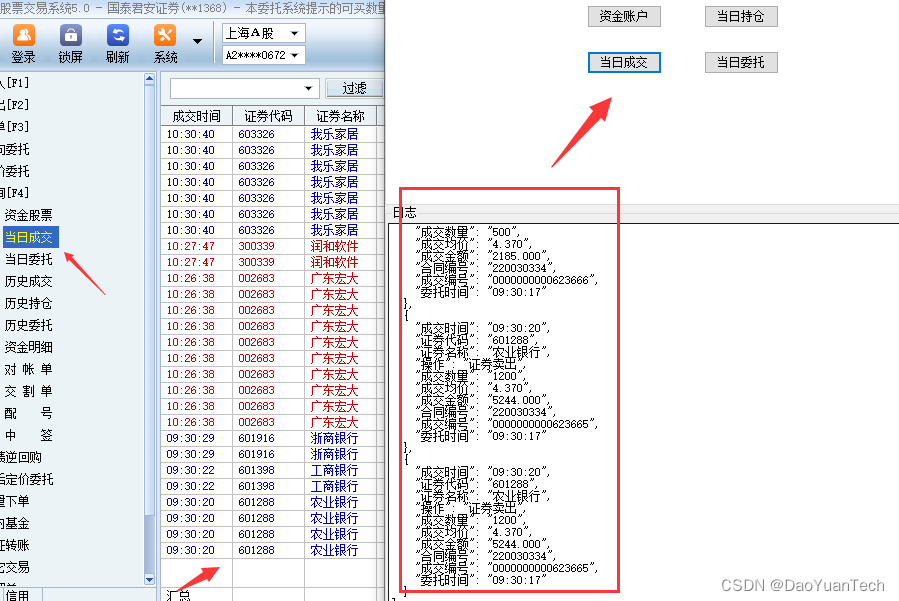Select the [F1] entry in the left menu

click(x=14, y=83)
